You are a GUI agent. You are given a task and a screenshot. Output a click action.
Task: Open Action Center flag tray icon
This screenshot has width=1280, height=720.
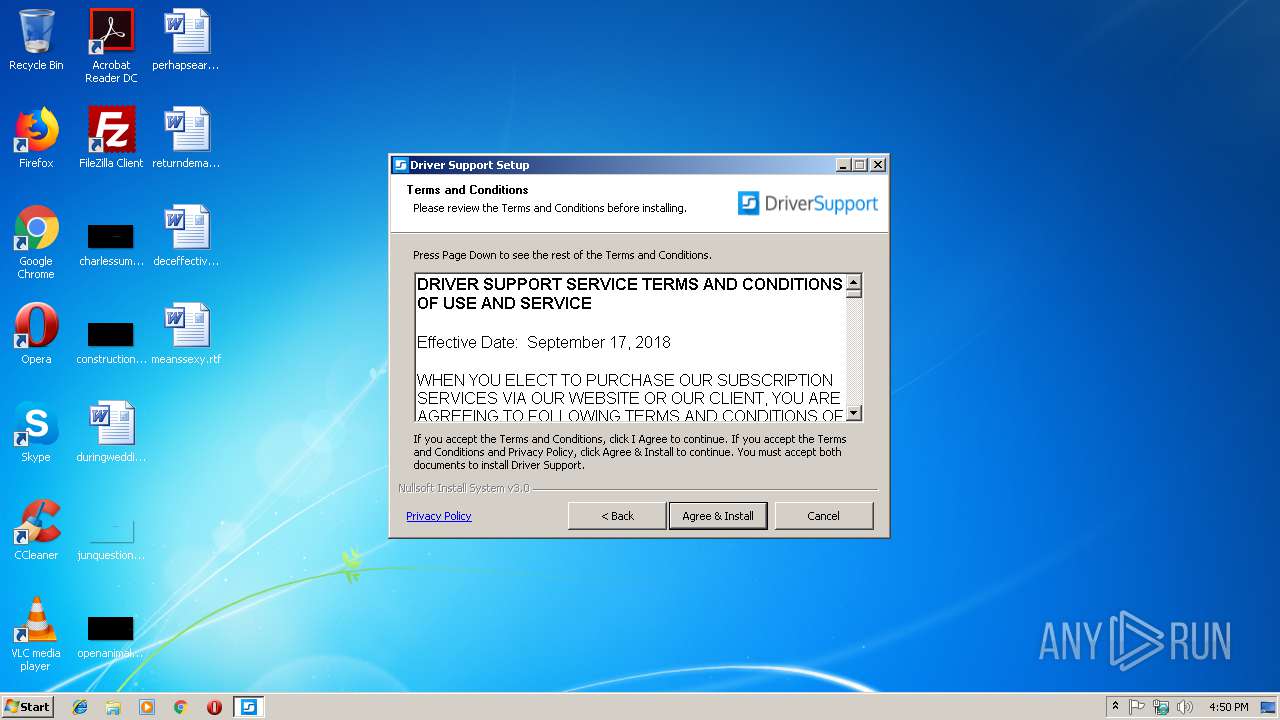(1137, 707)
